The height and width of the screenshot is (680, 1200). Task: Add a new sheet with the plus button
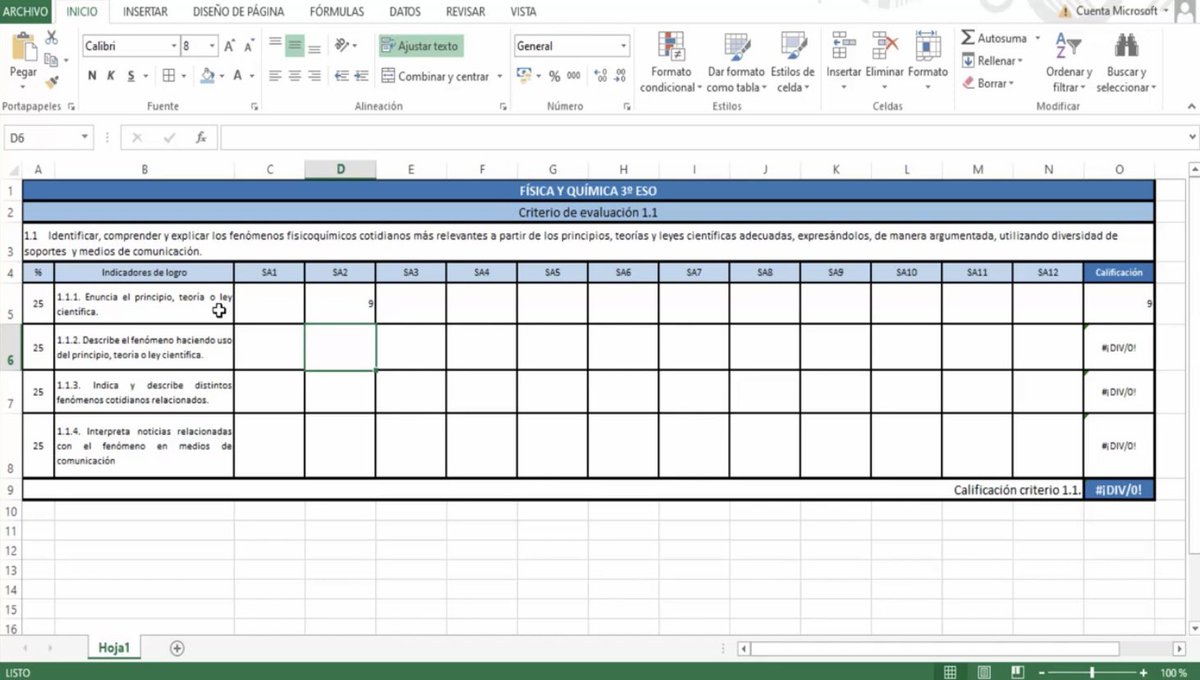[177, 648]
